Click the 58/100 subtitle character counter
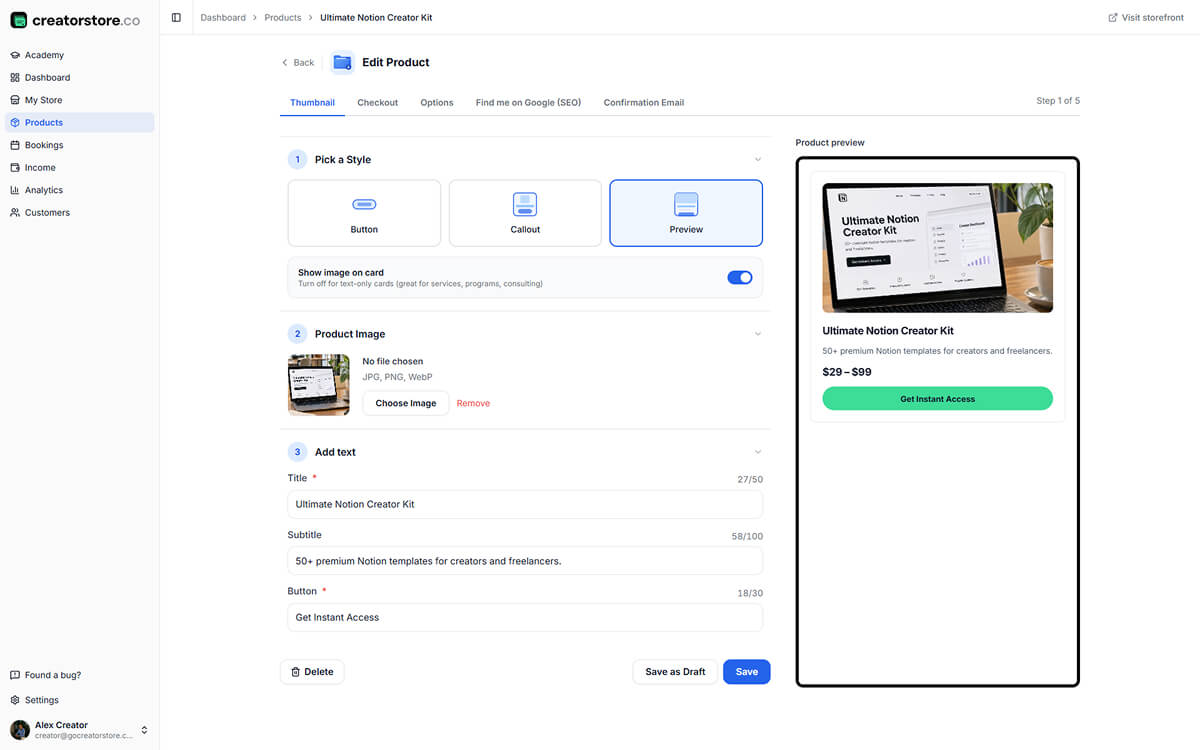The image size is (1200, 750). coord(747,537)
